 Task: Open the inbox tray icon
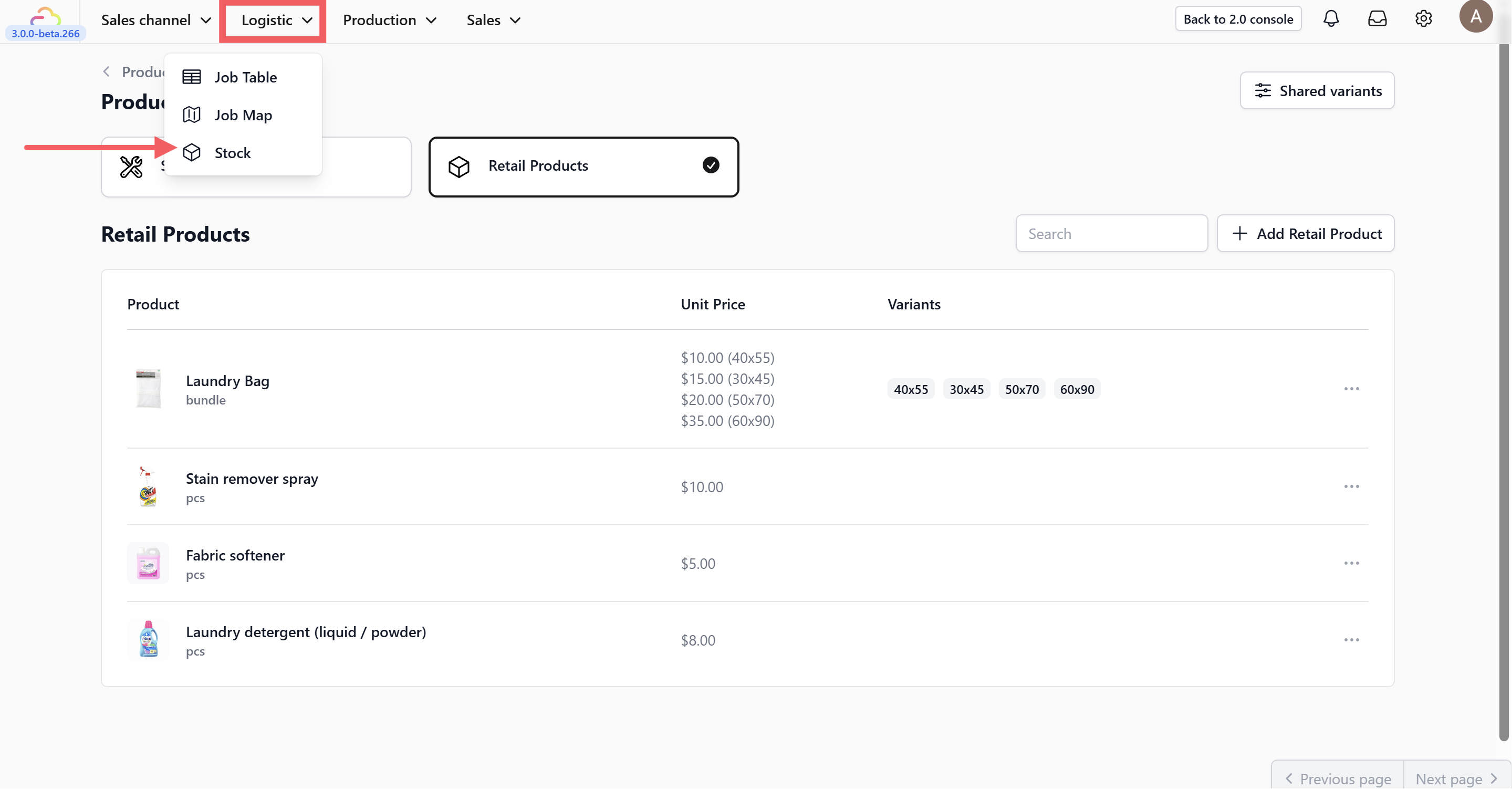click(1377, 19)
